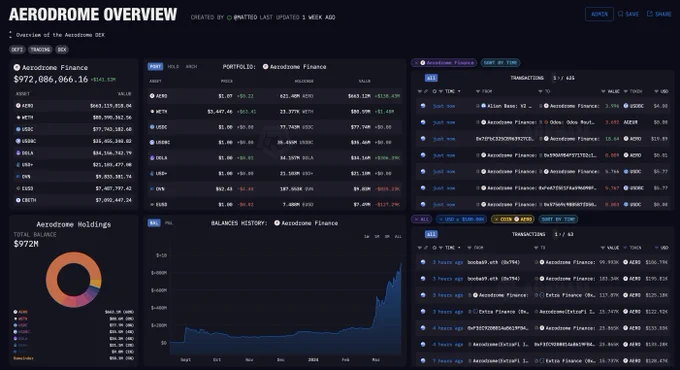Click the link icon in the upper transactions header

click(x=426, y=92)
